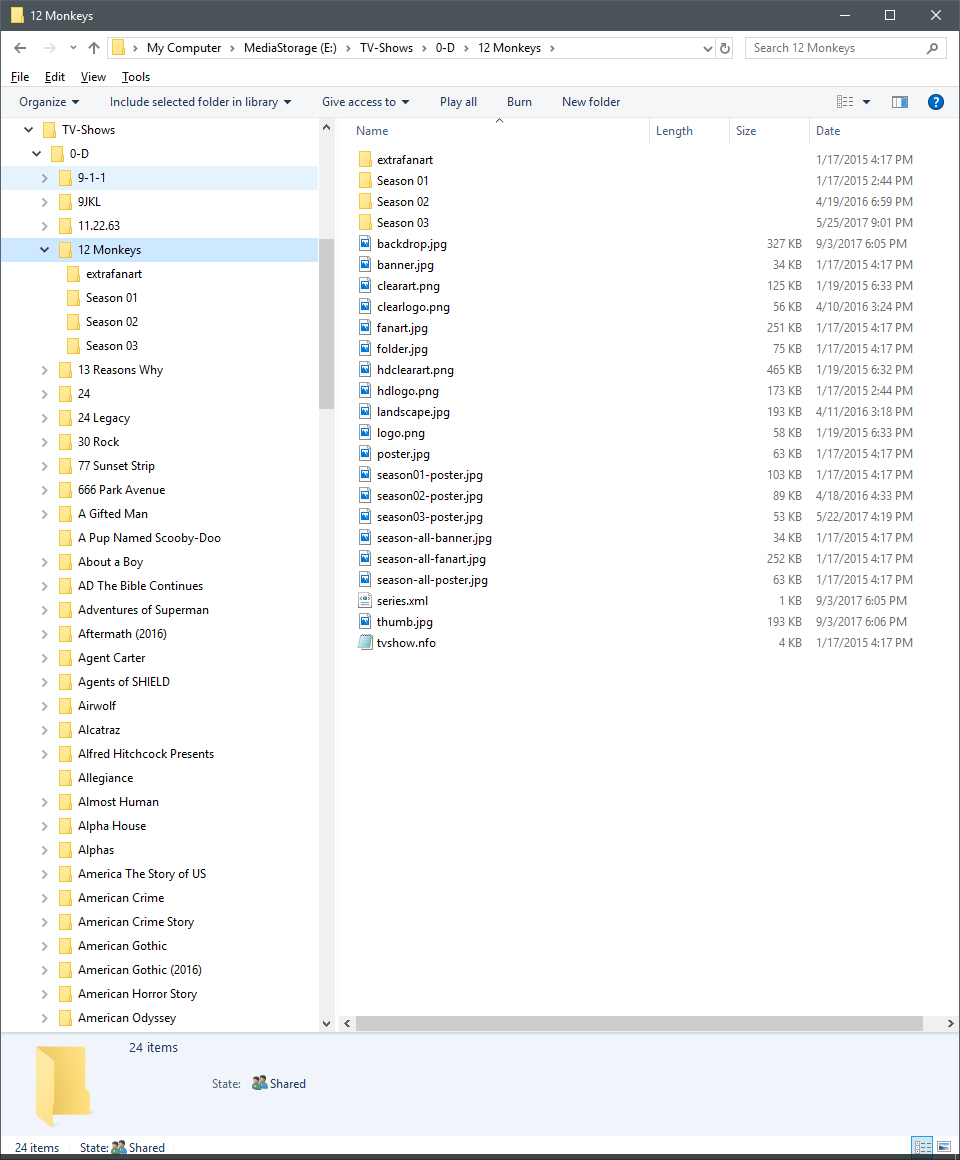Open Include selected folder in library dropdown
The image size is (960, 1160).
coord(200,102)
